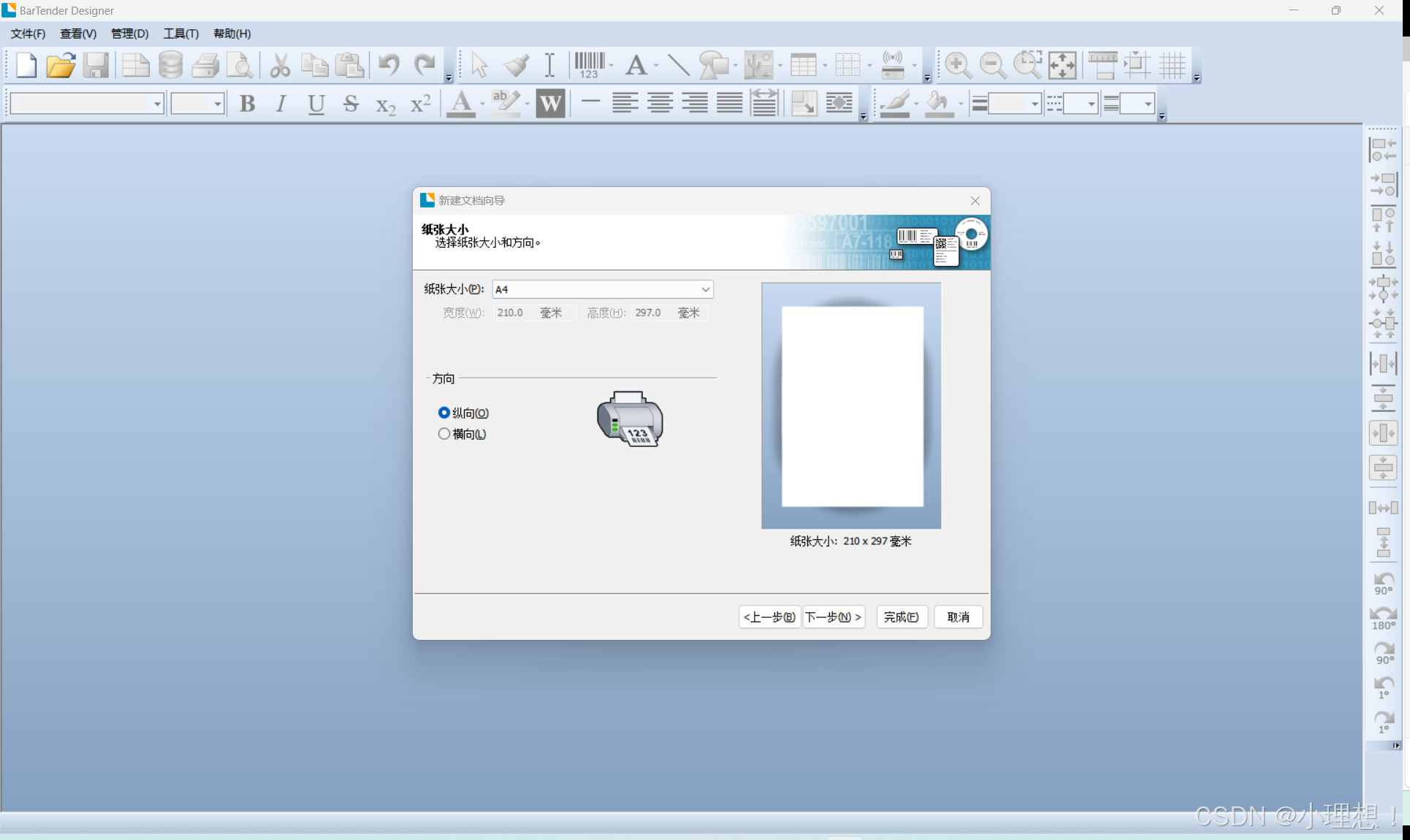Viewport: 1410px width, 840px height.
Task: Click the rotate 180° icon
Action: (x=1383, y=618)
